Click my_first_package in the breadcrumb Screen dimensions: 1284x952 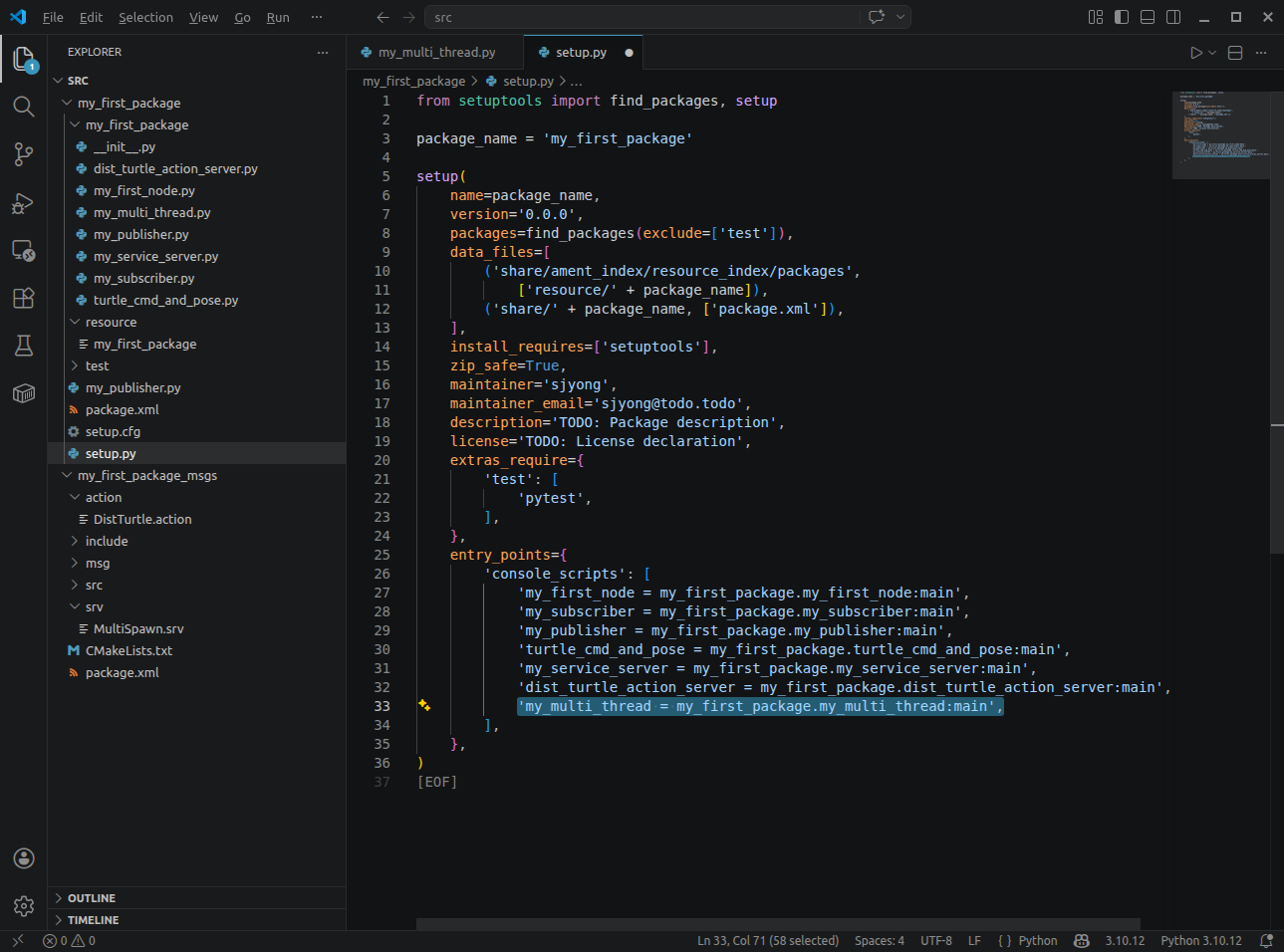(x=413, y=82)
